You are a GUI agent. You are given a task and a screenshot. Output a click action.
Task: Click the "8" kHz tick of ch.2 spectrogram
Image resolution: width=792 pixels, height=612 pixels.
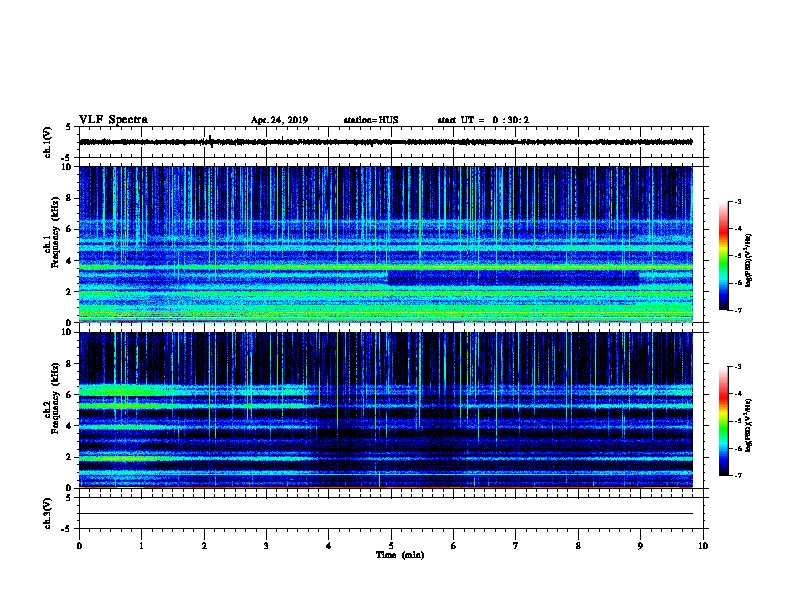click(69, 364)
